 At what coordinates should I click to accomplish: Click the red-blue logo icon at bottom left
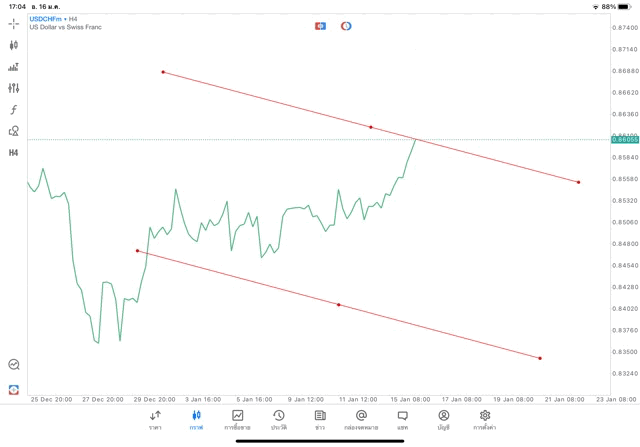tap(14, 389)
